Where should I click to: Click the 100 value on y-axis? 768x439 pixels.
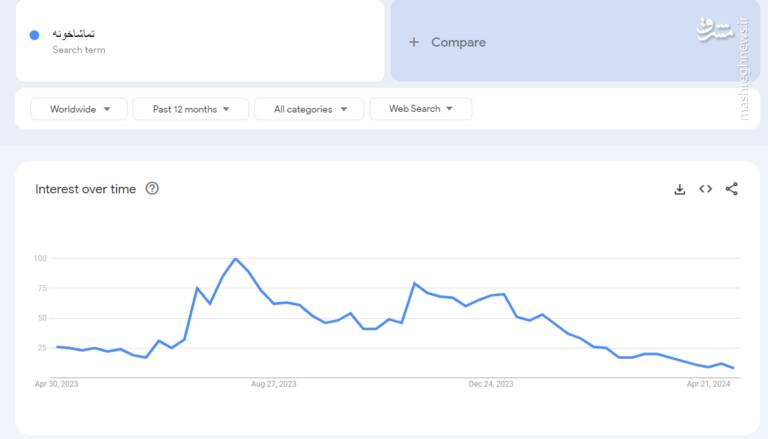[40, 259]
